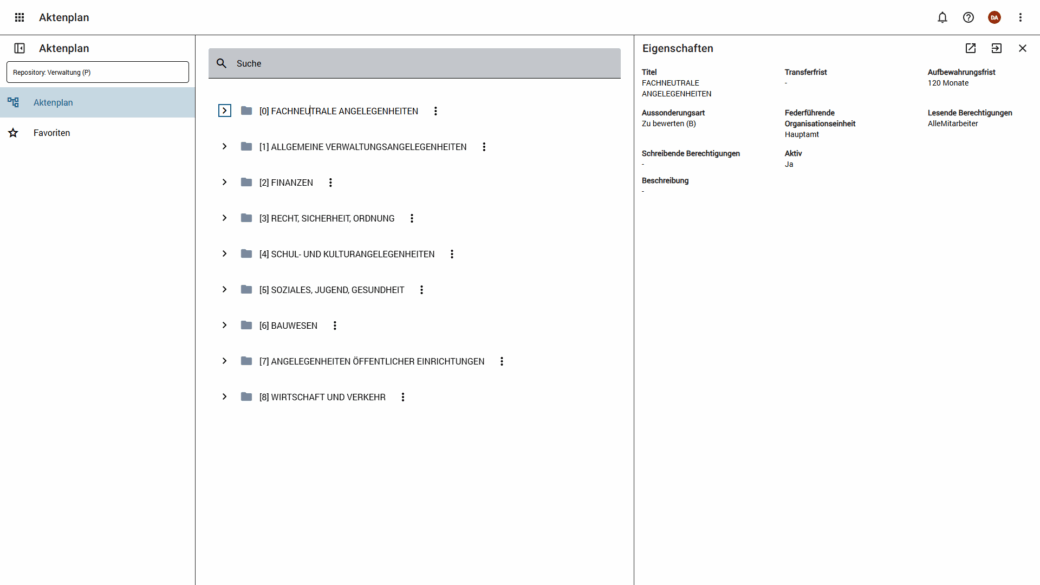Expand [5] SOZIALES, JUGEND, GESUNDHEIT node

click(x=224, y=290)
